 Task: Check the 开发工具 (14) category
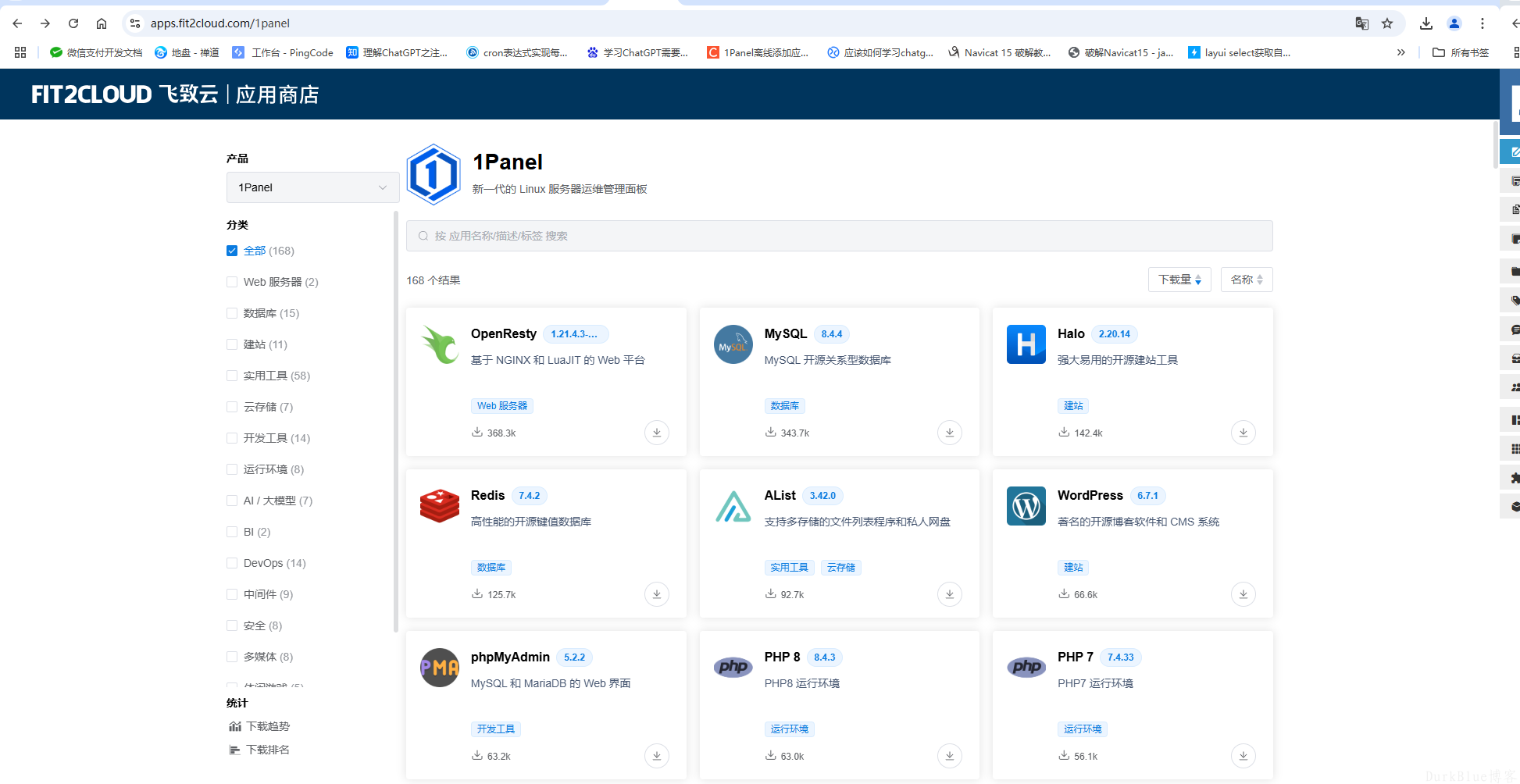click(x=232, y=438)
